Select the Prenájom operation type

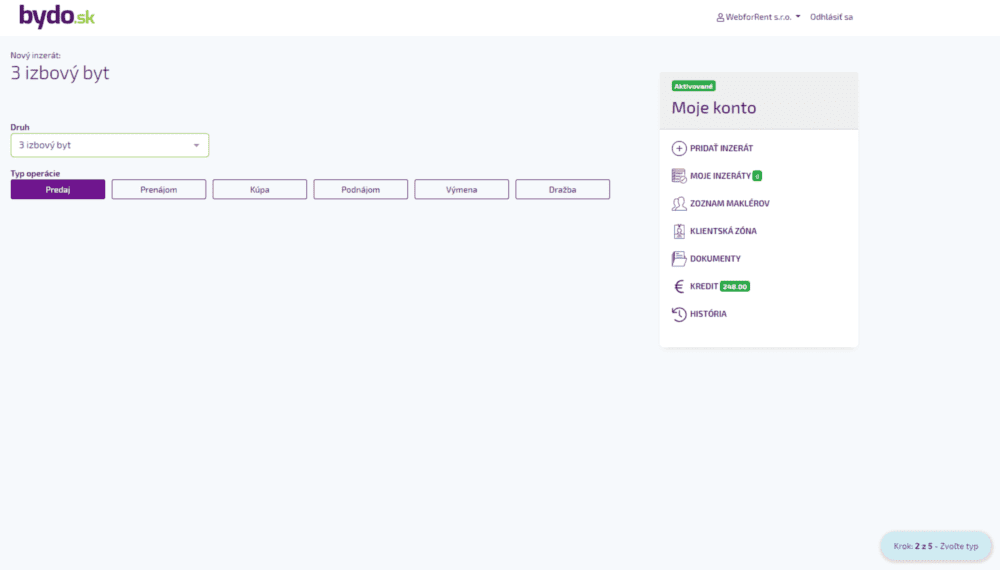pos(158,189)
